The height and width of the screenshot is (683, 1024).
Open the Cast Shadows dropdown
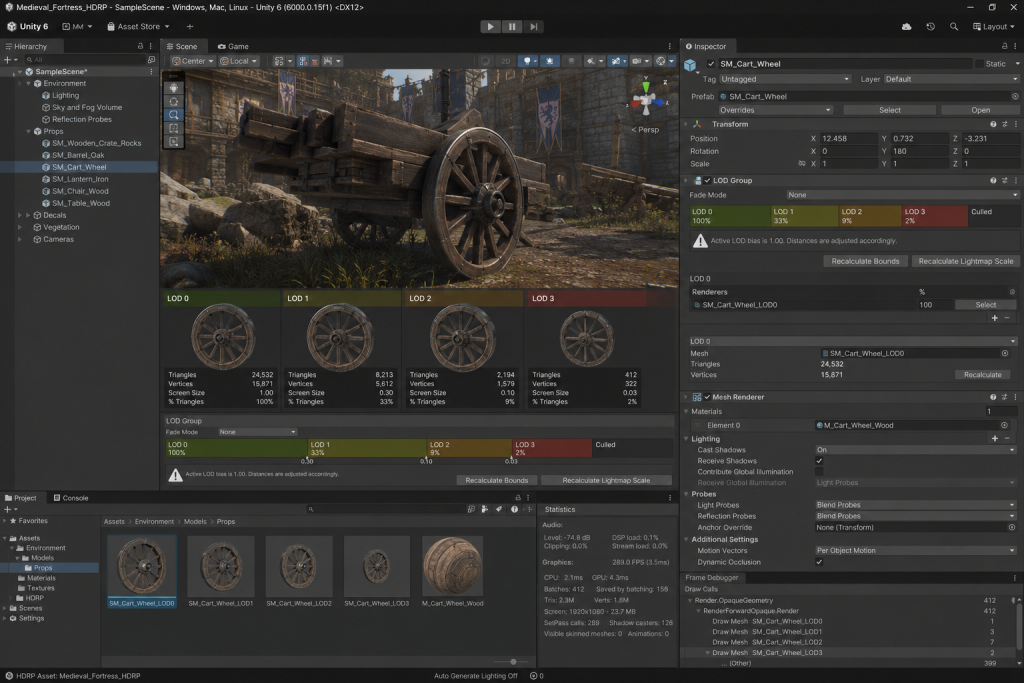(x=916, y=450)
